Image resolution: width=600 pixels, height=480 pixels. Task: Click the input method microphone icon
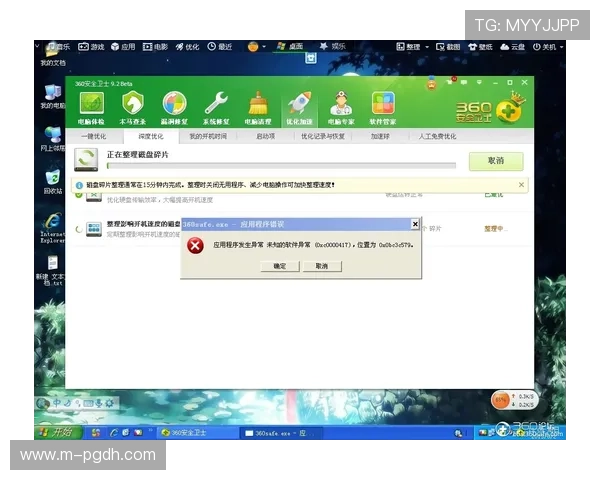coord(98,403)
